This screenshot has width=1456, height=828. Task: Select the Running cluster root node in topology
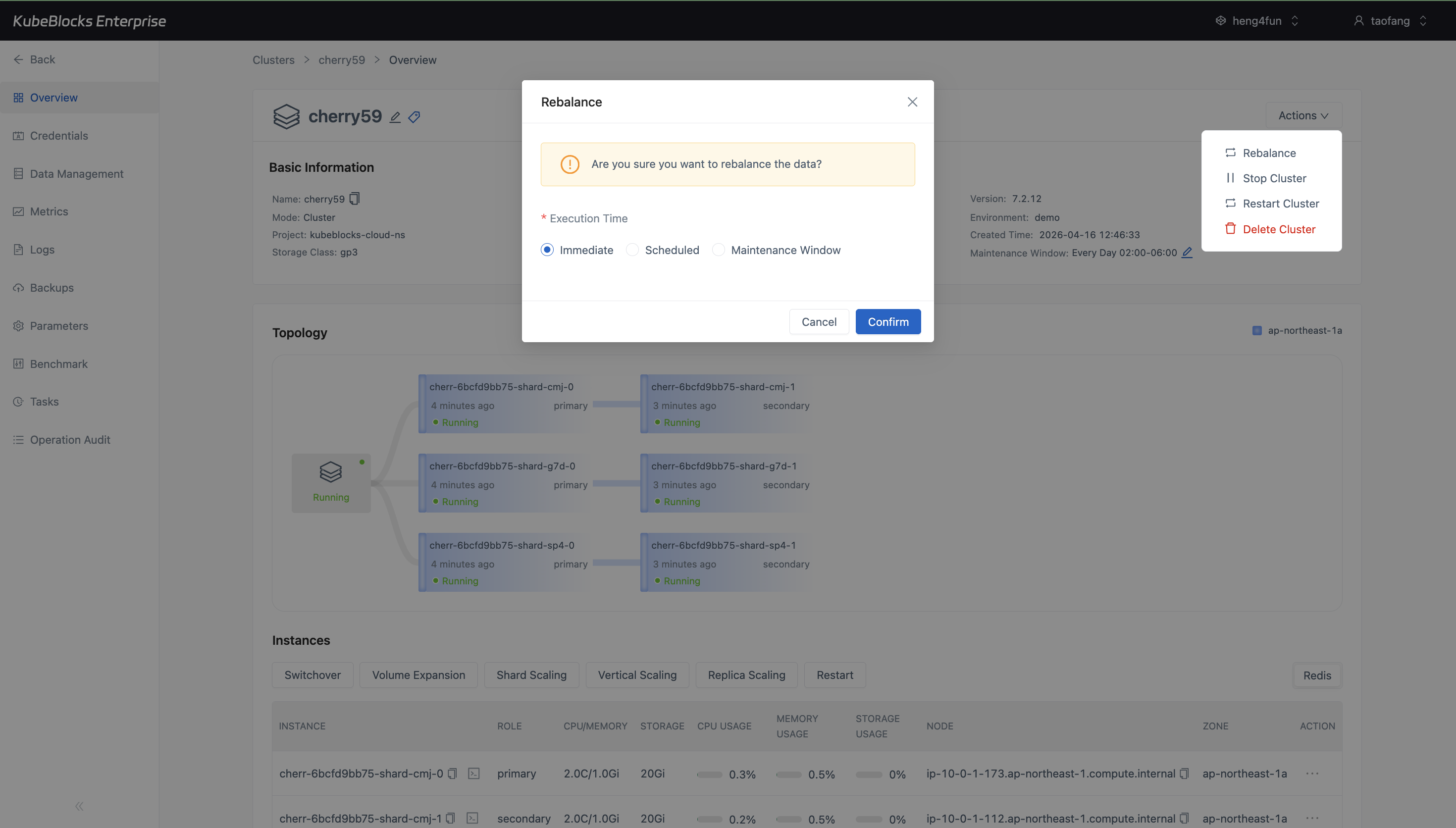pyautogui.click(x=331, y=483)
